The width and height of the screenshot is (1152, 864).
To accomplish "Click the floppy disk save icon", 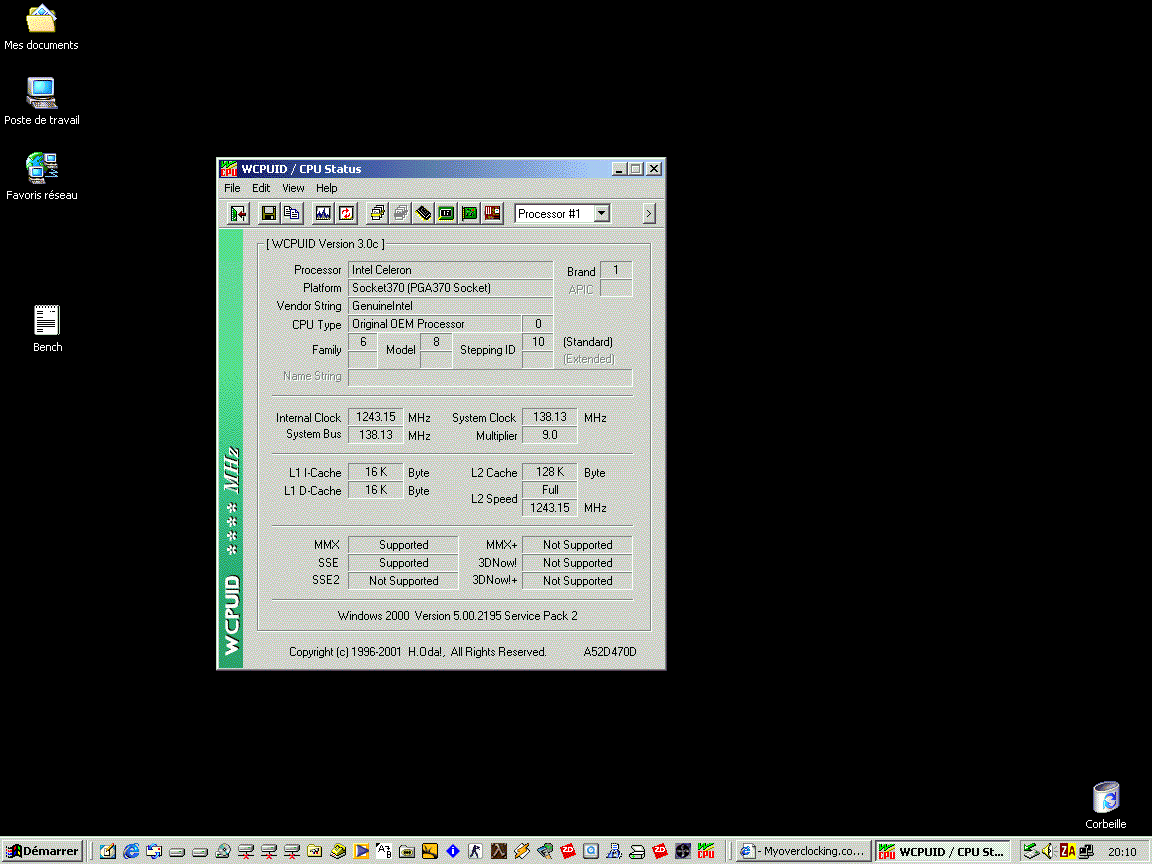I will tap(269, 214).
